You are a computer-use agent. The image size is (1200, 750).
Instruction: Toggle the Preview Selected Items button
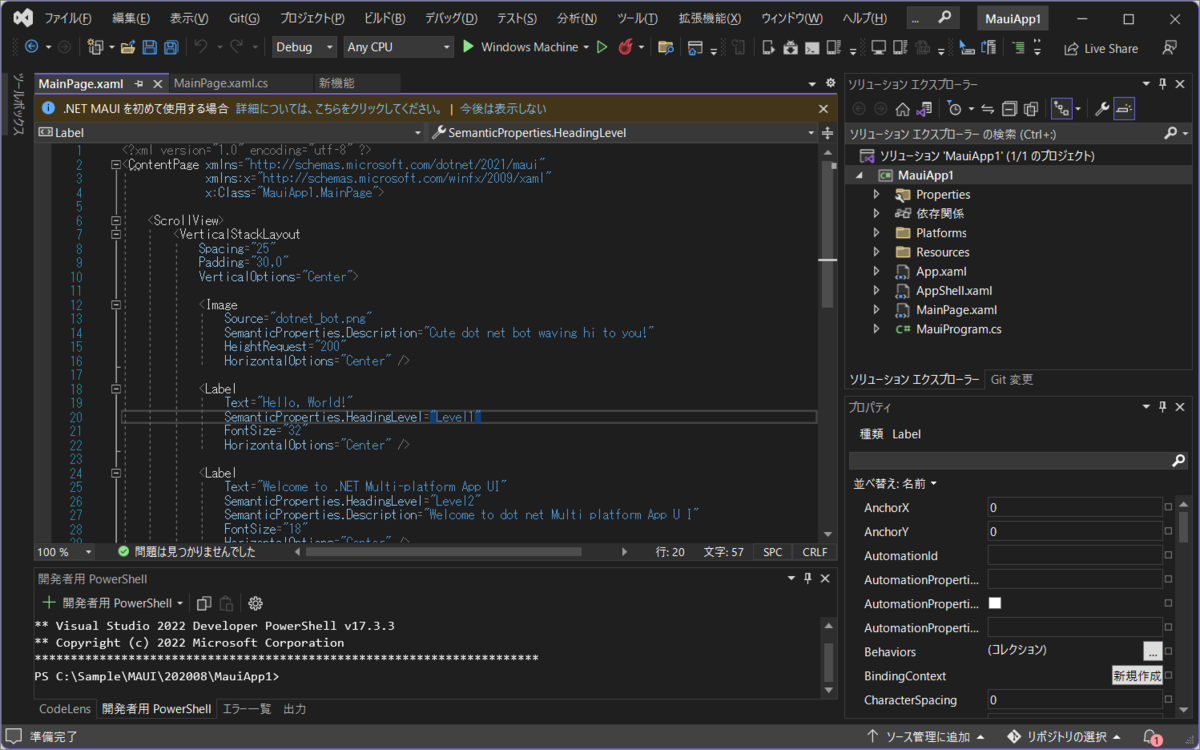(1125, 109)
